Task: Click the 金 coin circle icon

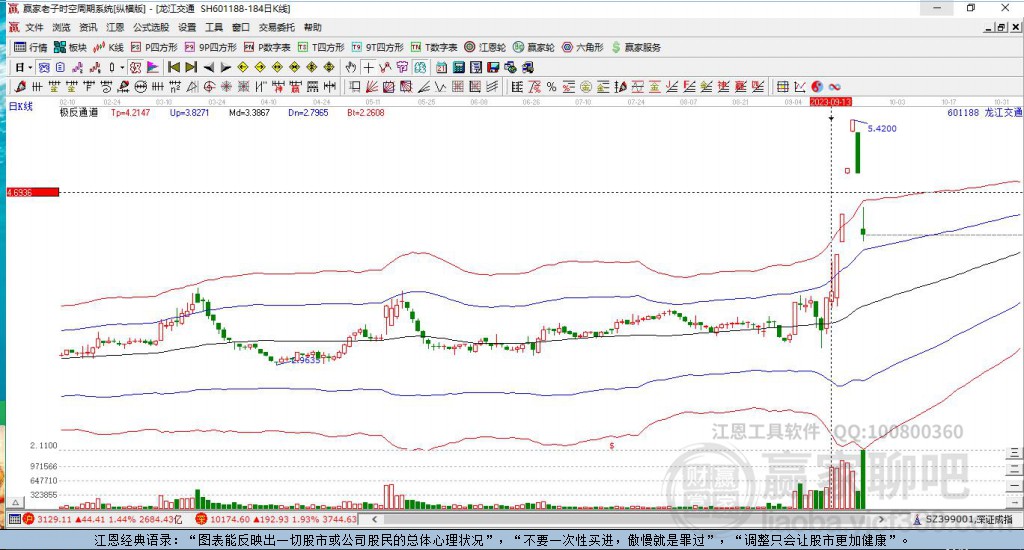Action: click(586, 87)
